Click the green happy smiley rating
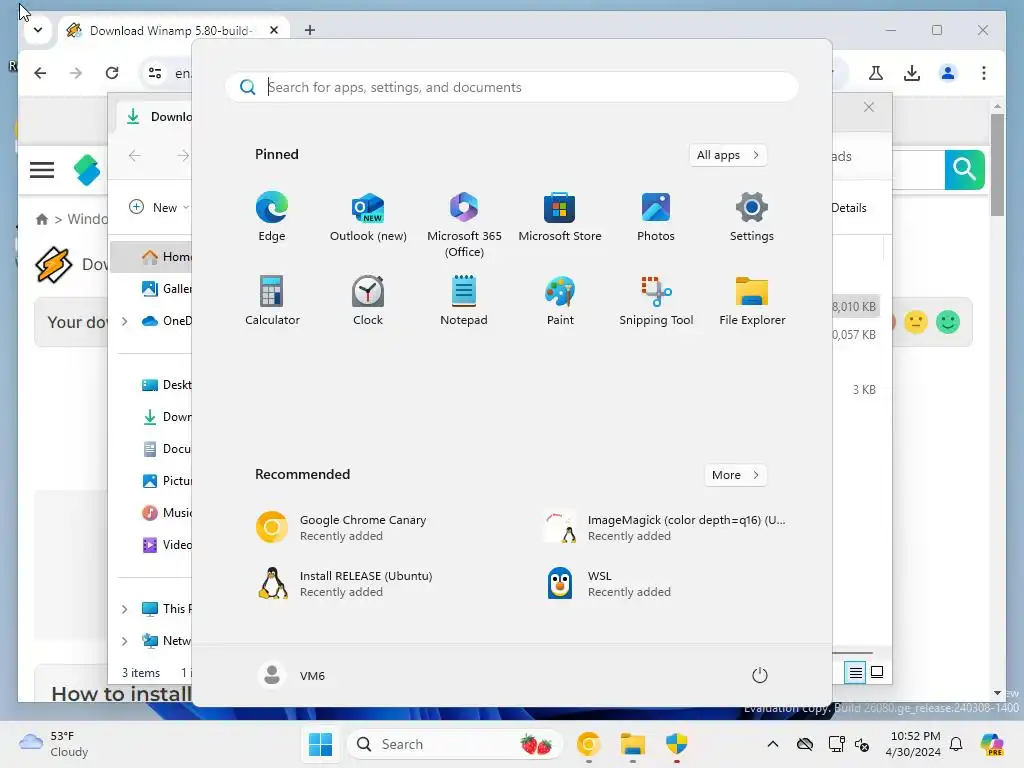The width and height of the screenshot is (1024, 768). pos(948,322)
